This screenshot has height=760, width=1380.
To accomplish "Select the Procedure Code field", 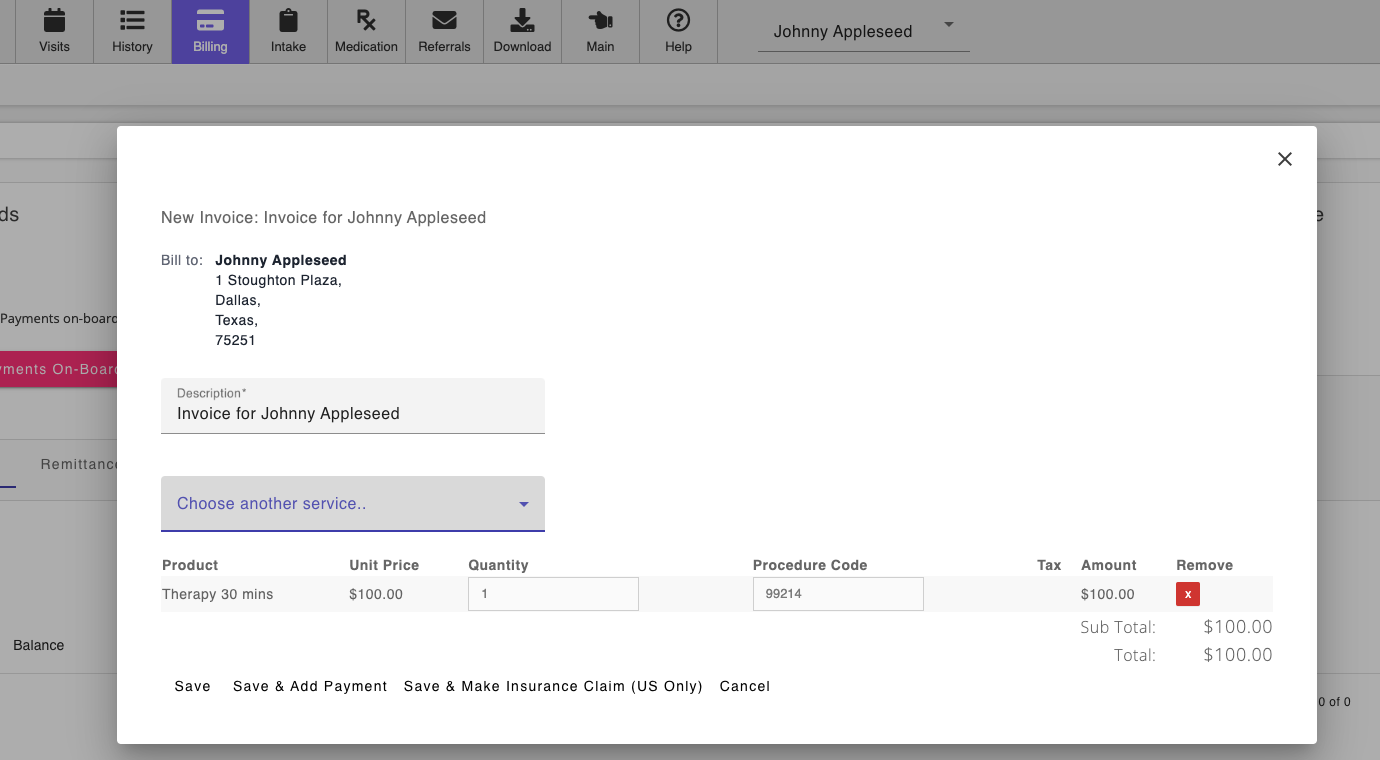I will coord(838,593).
